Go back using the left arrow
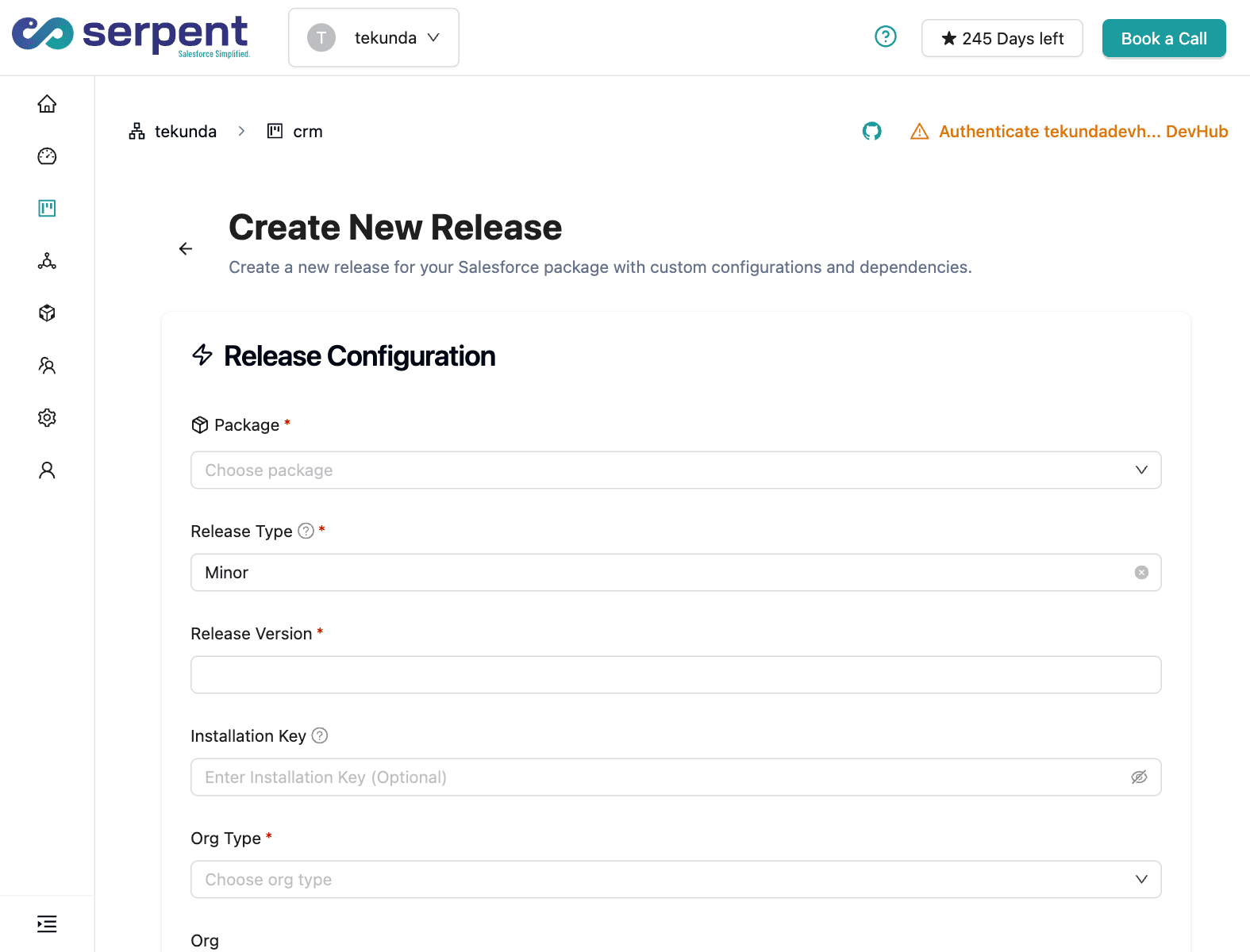Image resolution: width=1250 pixels, height=952 pixels. point(186,249)
